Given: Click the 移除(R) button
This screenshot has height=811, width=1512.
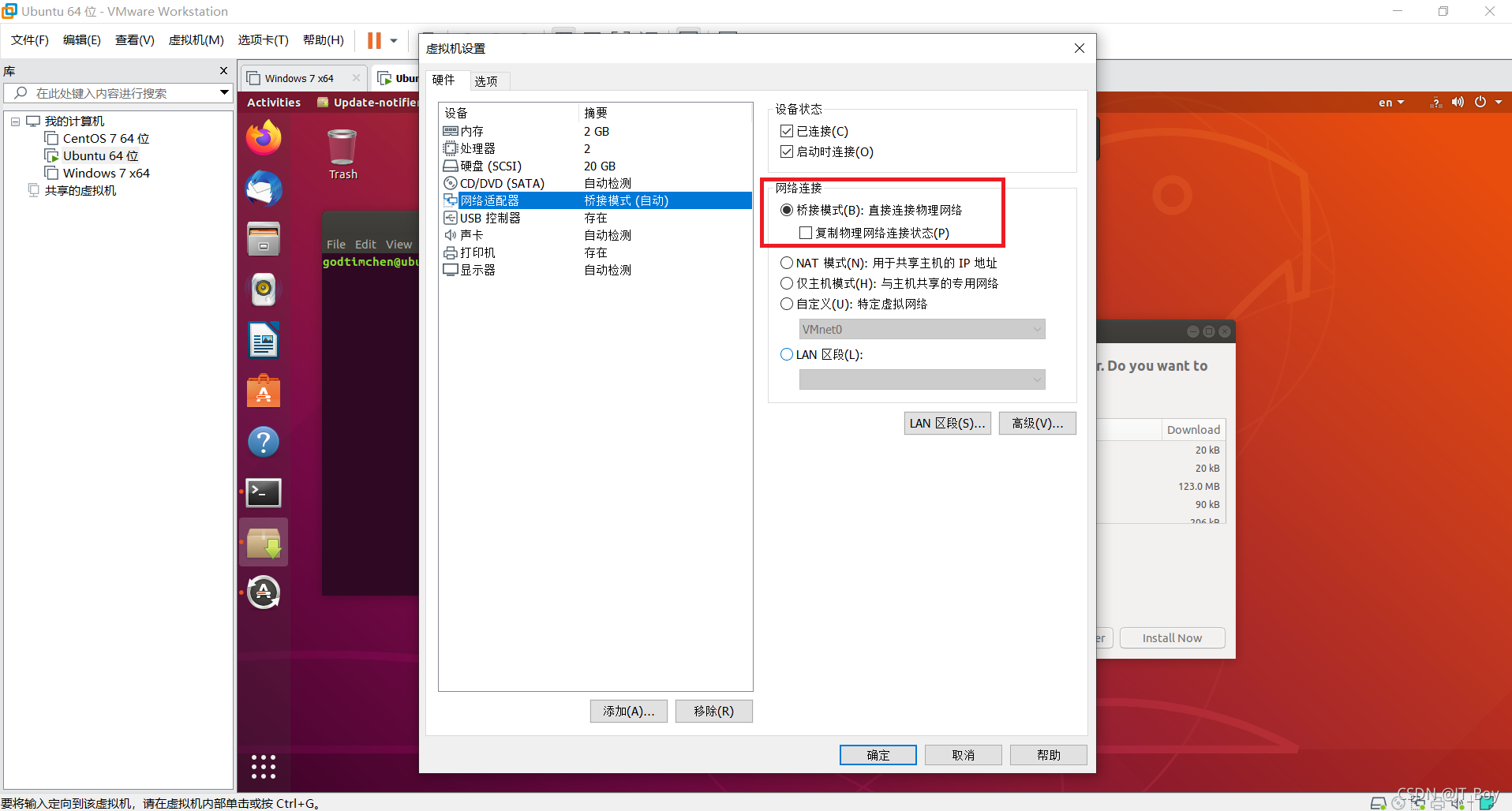Looking at the screenshot, I should 714,711.
